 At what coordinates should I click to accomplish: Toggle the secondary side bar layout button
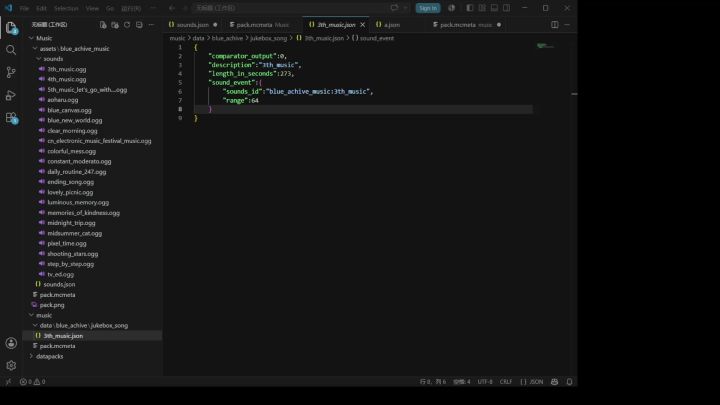[x=506, y=8]
